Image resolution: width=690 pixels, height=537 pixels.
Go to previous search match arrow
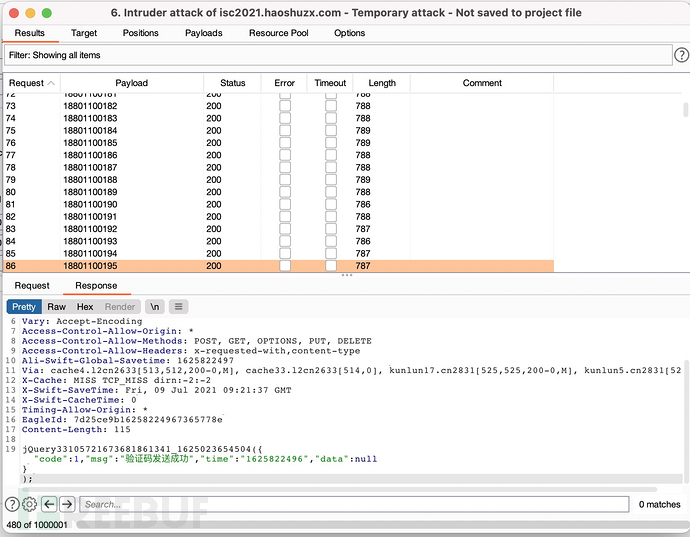point(49,505)
